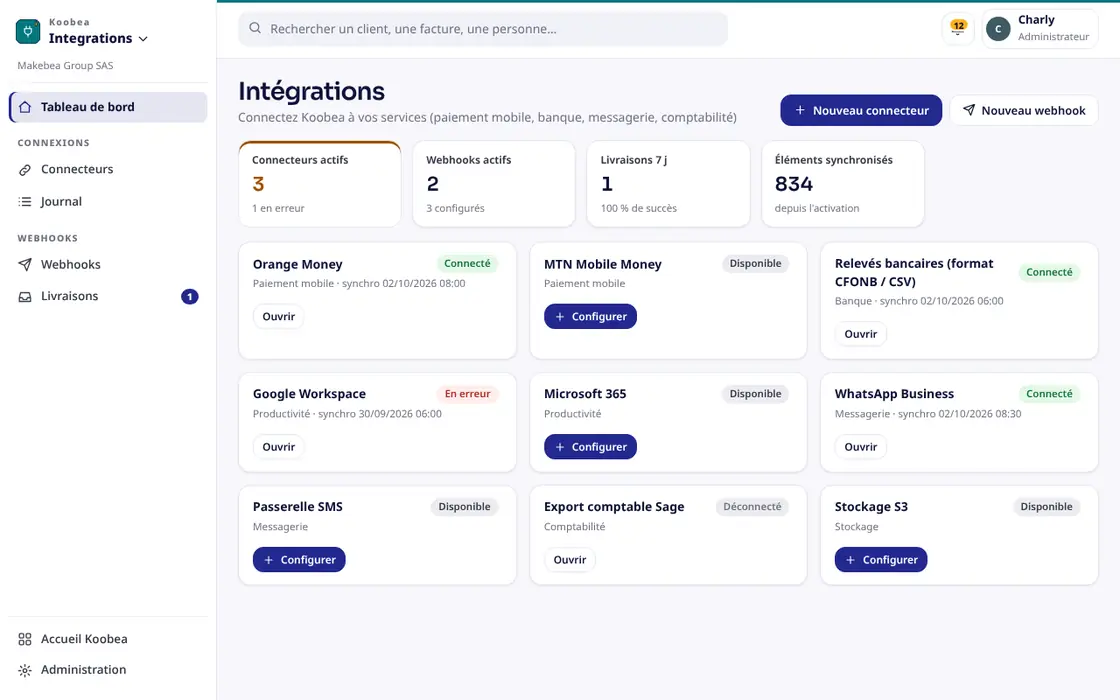Click plus icon in Passerelle SMS Configurer

(269, 560)
